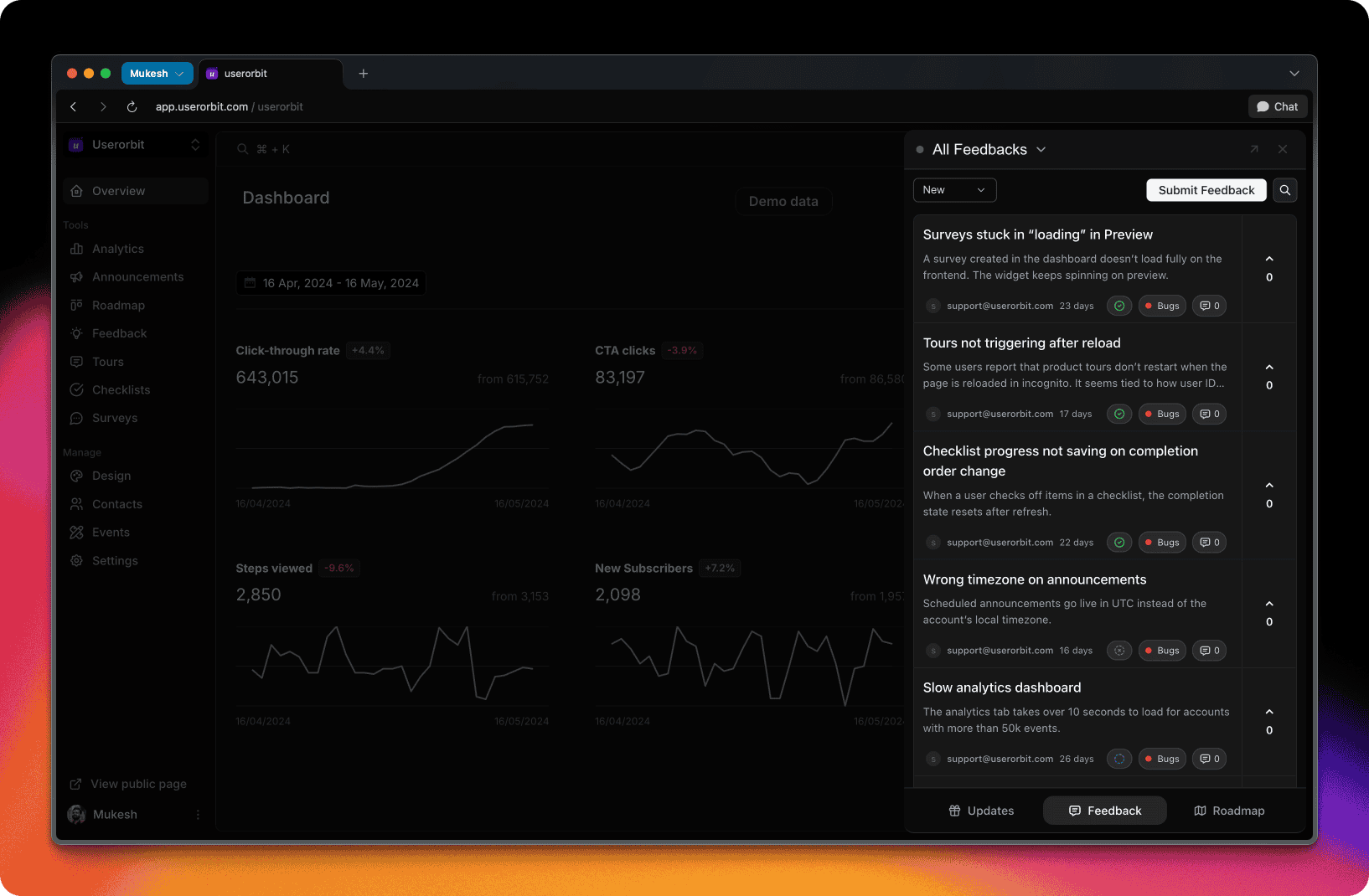The width and height of the screenshot is (1369, 896).
Task: Open the Mukesh profile dropdown in title bar
Action: point(157,74)
